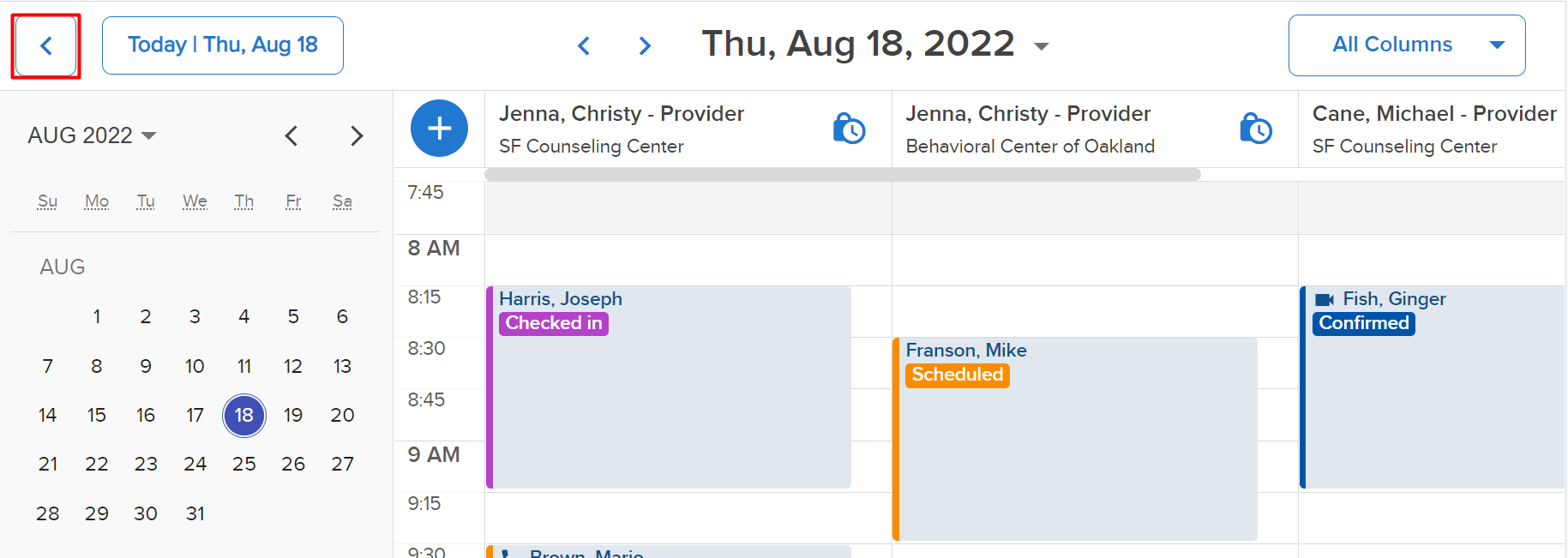The image size is (1568, 558).
Task: Click the Checked in status badge
Action: tap(554, 323)
